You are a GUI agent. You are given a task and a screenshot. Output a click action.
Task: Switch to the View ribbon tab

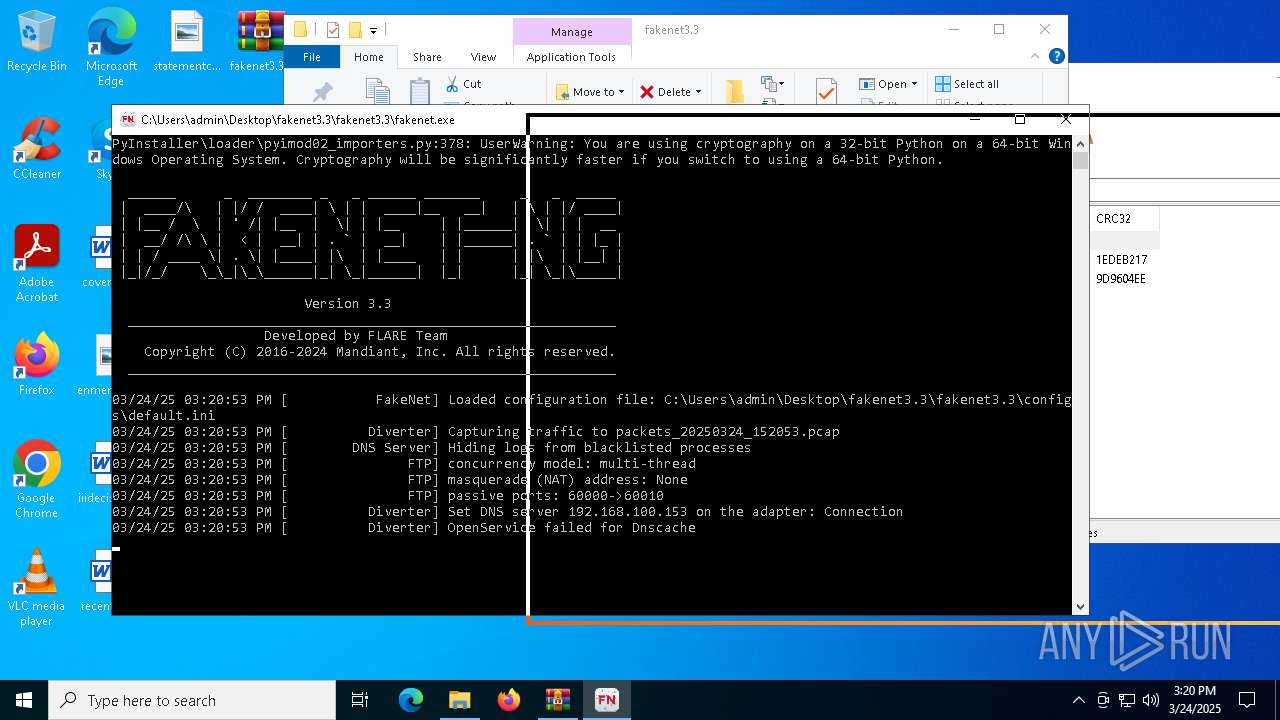(x=483, y=57)
